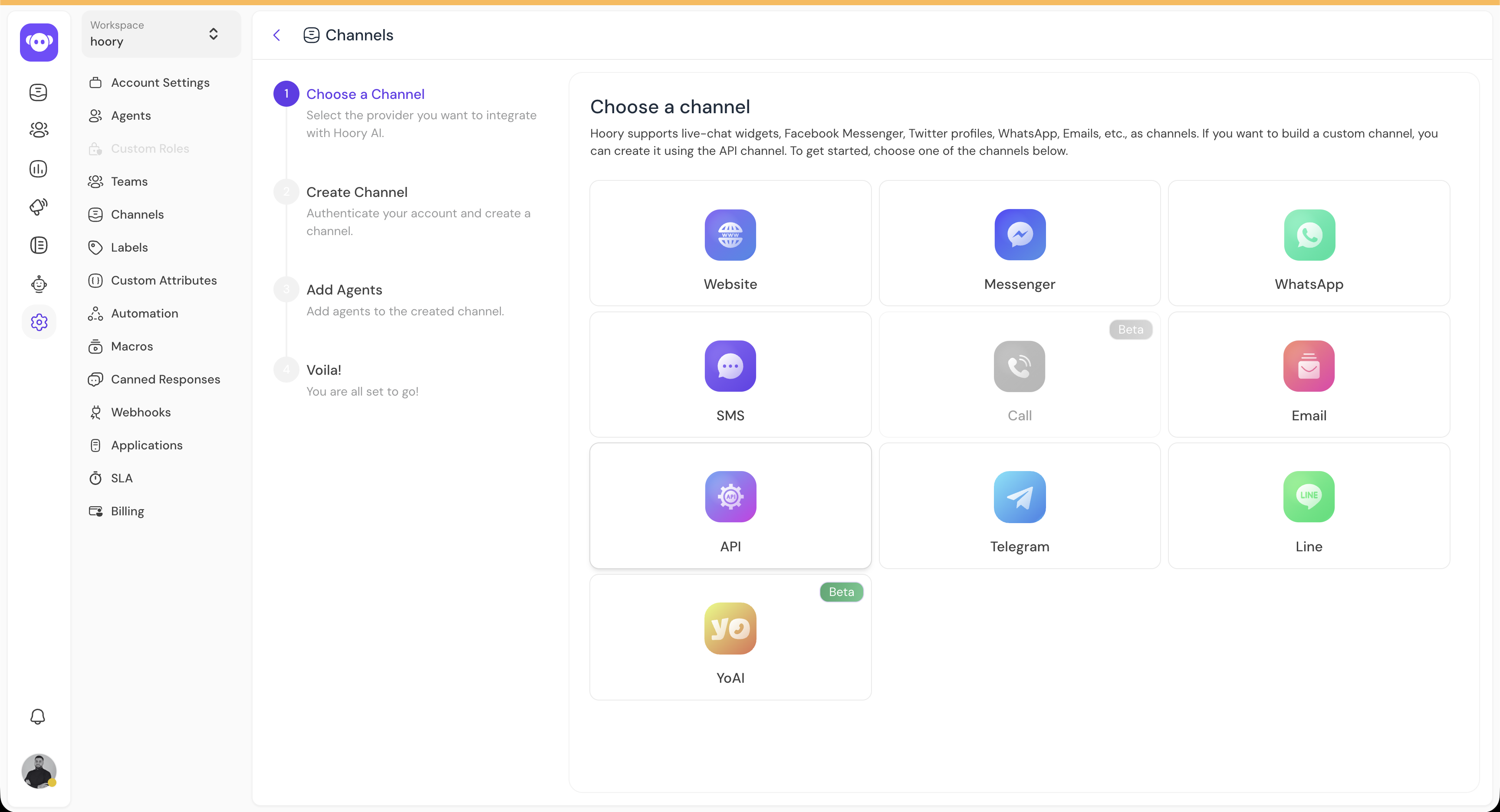
Task: Open user profile avatar
Action: pos(39,771)
